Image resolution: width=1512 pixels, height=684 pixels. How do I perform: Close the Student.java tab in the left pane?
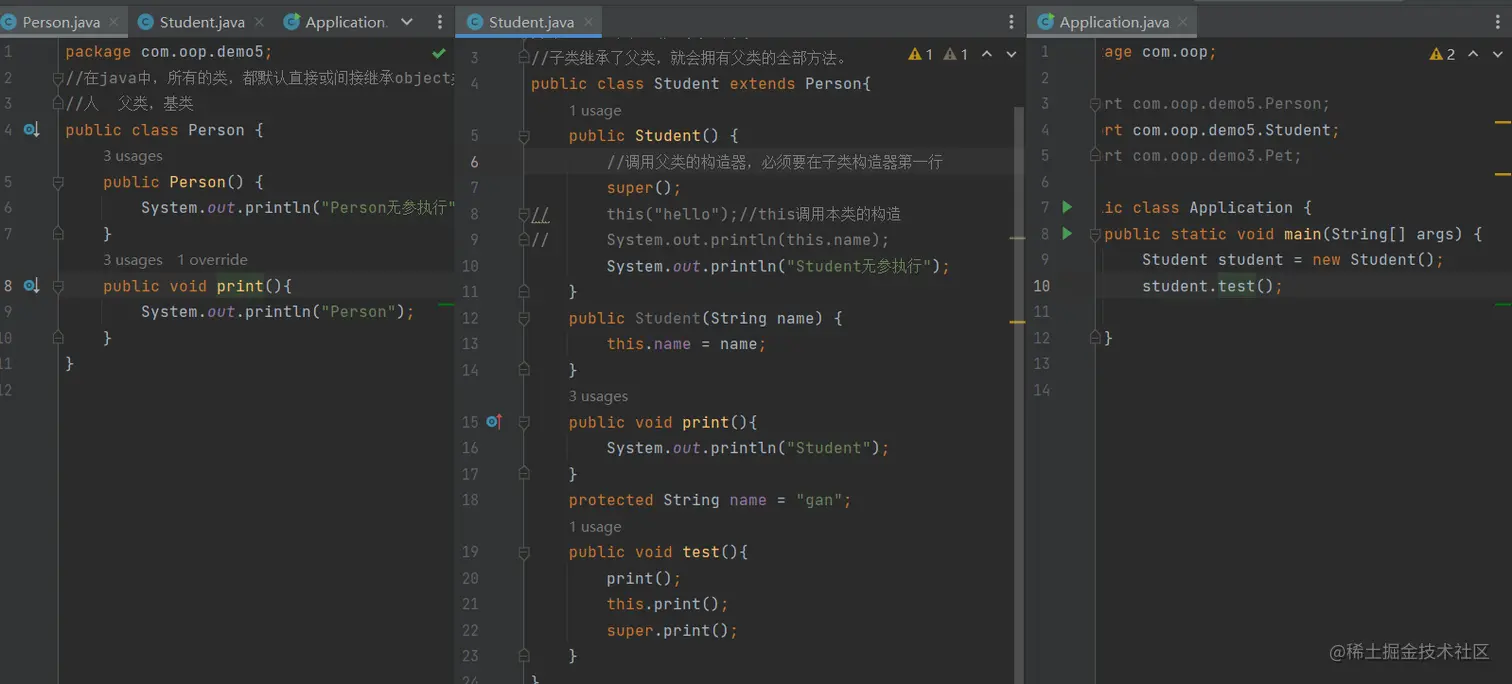tap(258, 22)
